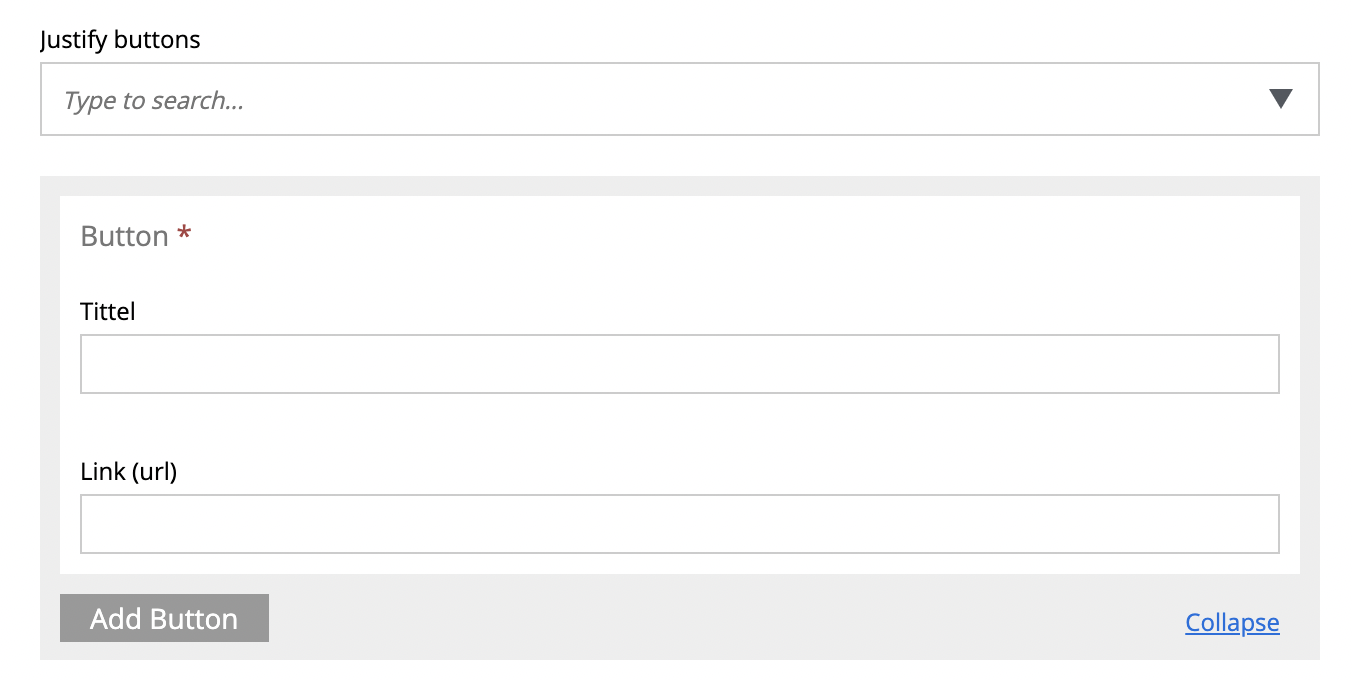The height and width of the screenshot is (680, 1352).
Task: Click the 'Button' section heading
Action: [x=124, y=236]
